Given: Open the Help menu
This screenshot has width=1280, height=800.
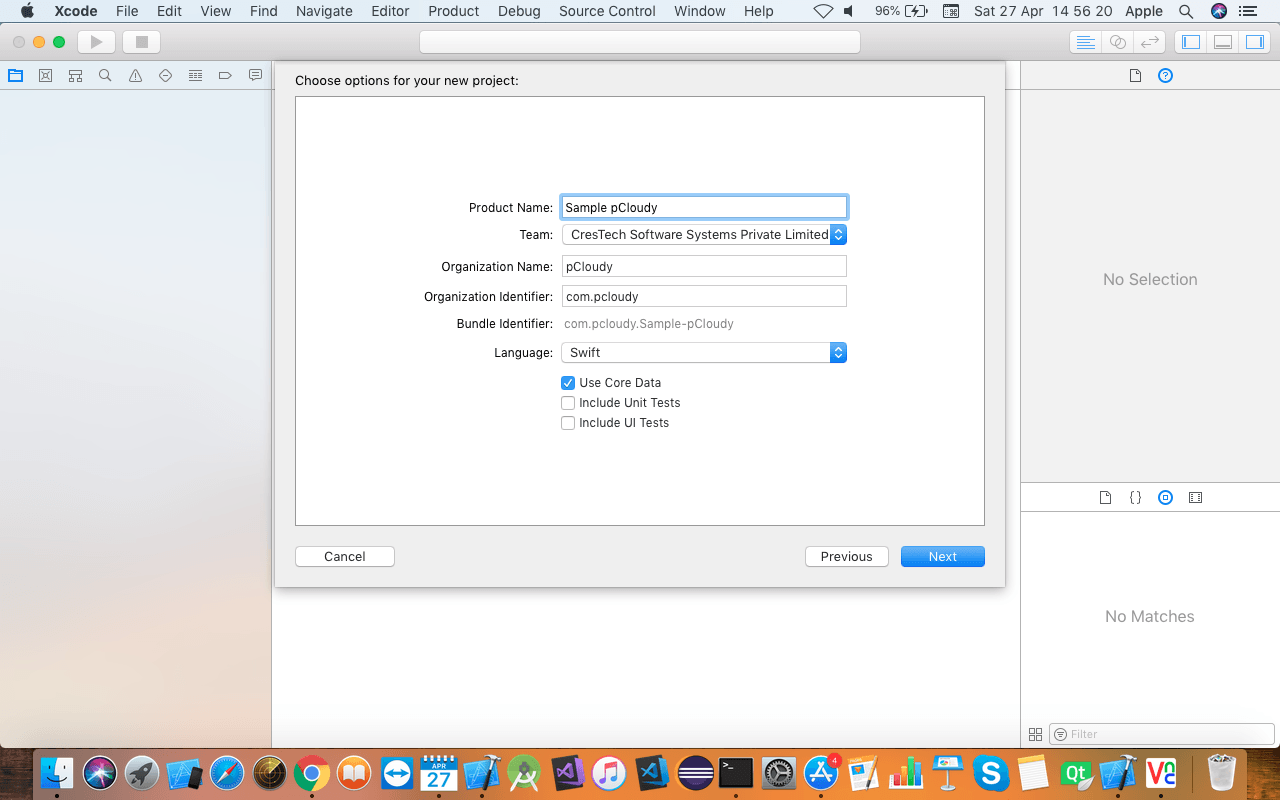Looking at the screenshot, I should pyautogui.click(x=759, y=11).
